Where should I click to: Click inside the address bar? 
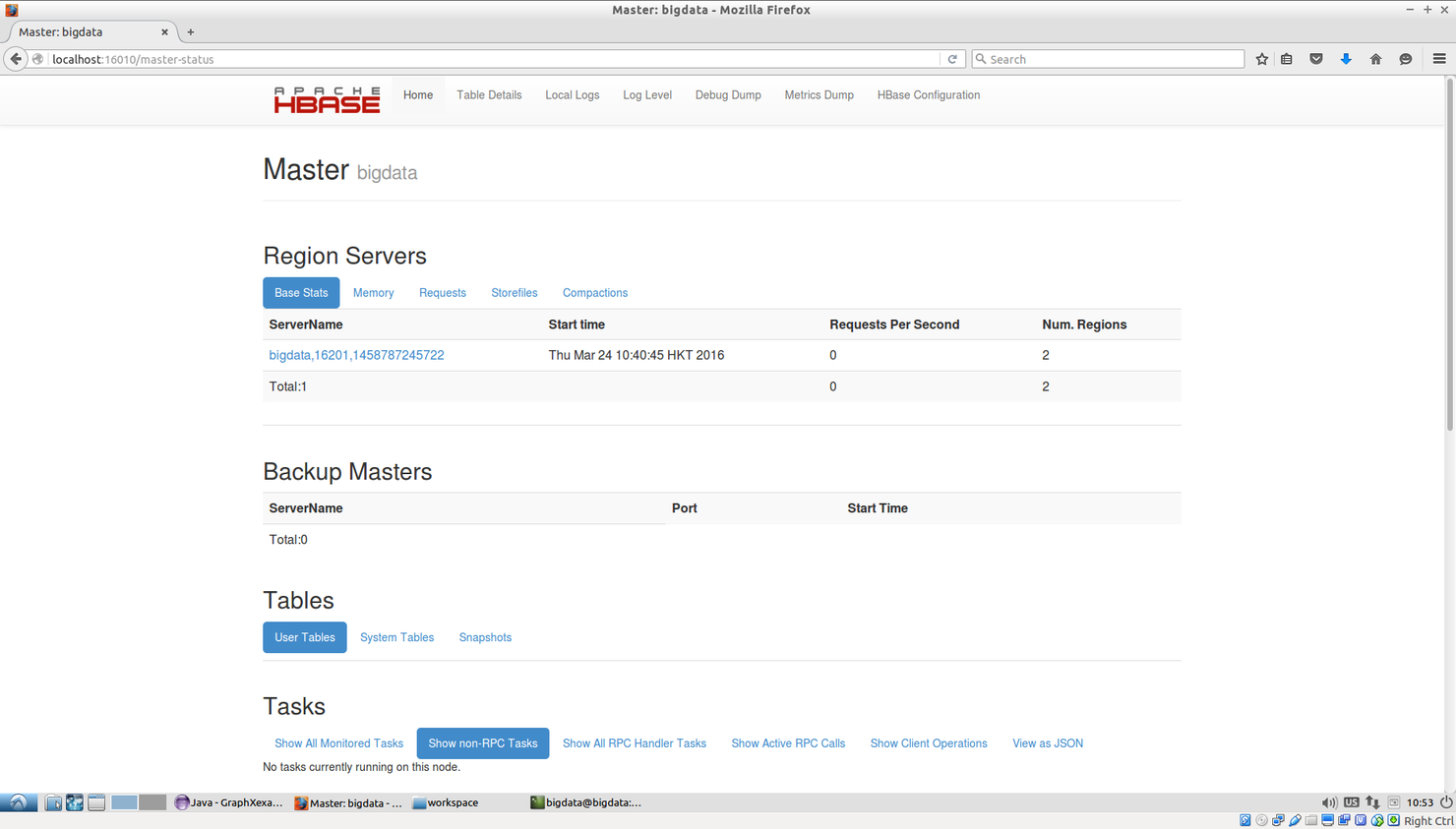click(x=492, y=58)
